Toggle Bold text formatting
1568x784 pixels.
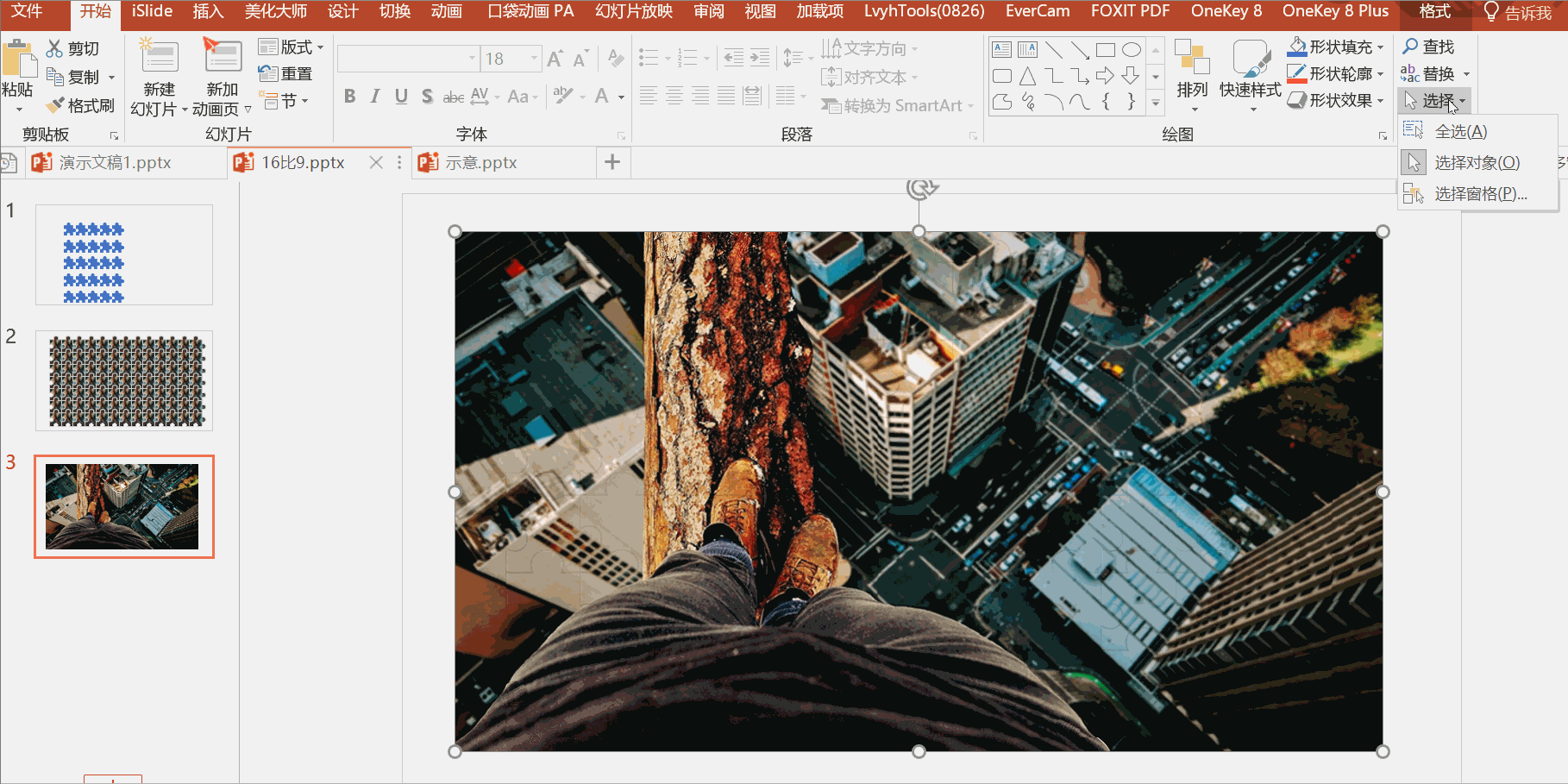point(349,97)
